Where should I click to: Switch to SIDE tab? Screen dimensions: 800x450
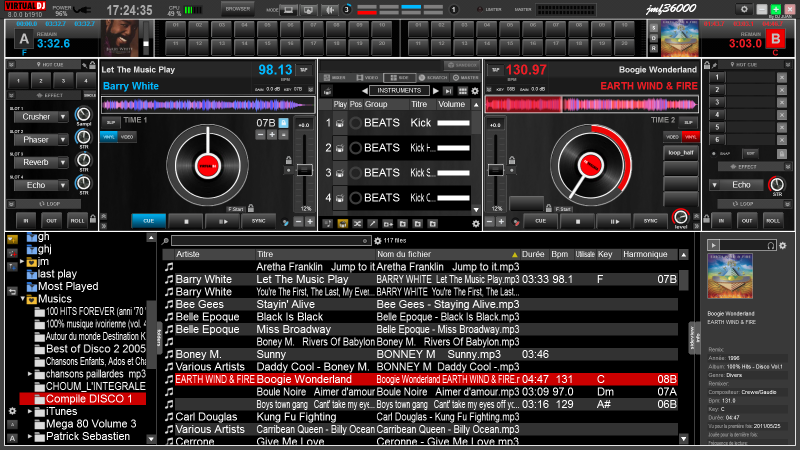coord(399,78)
